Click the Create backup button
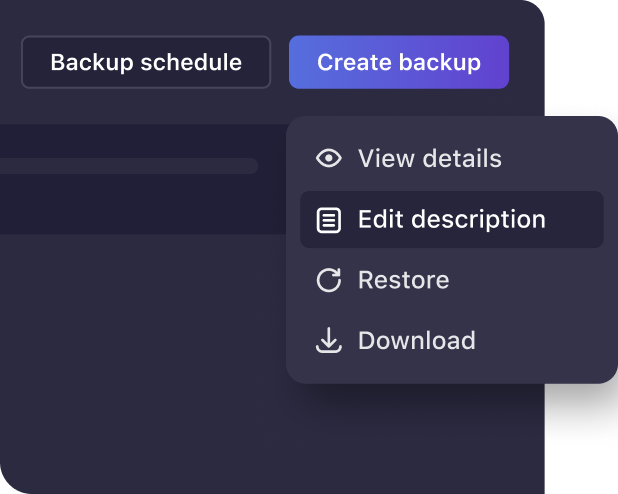 tap(399, 62)
